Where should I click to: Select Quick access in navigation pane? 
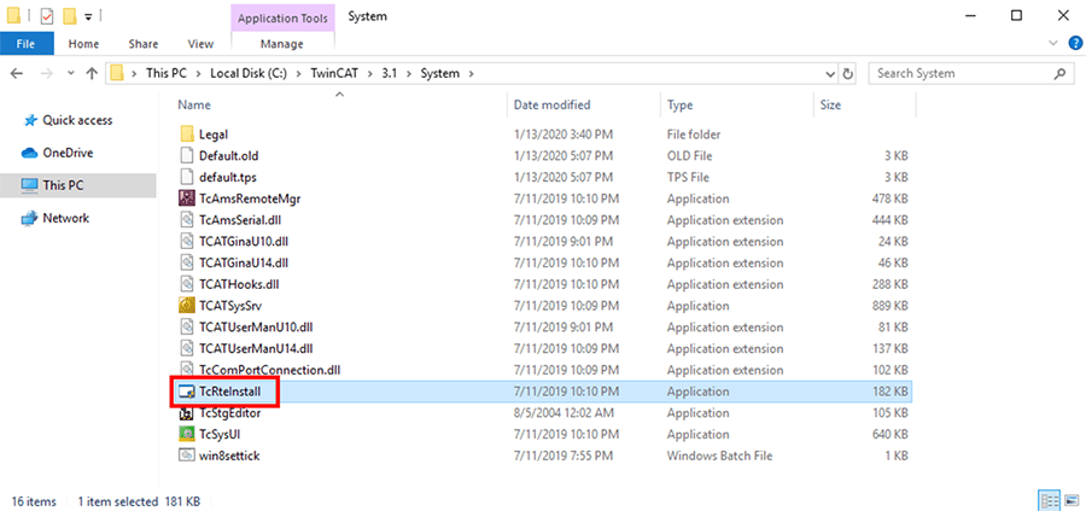77,121
